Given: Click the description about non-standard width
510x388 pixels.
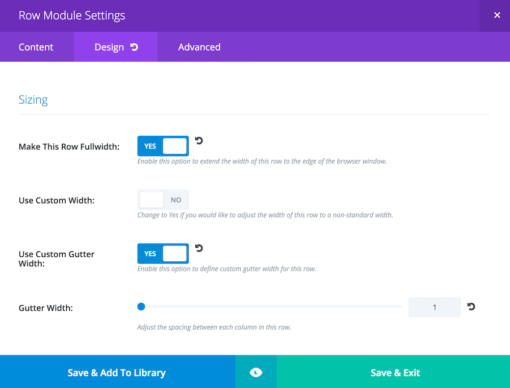Looking at the screenshot, I should pos(265,215).
